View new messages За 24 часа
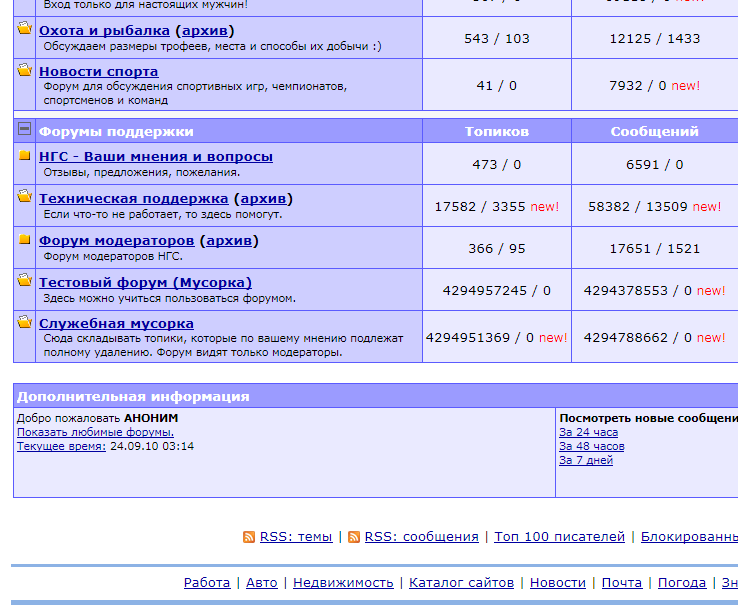The height and width of the screenshot is (612, 738). (x=588, y=432)
